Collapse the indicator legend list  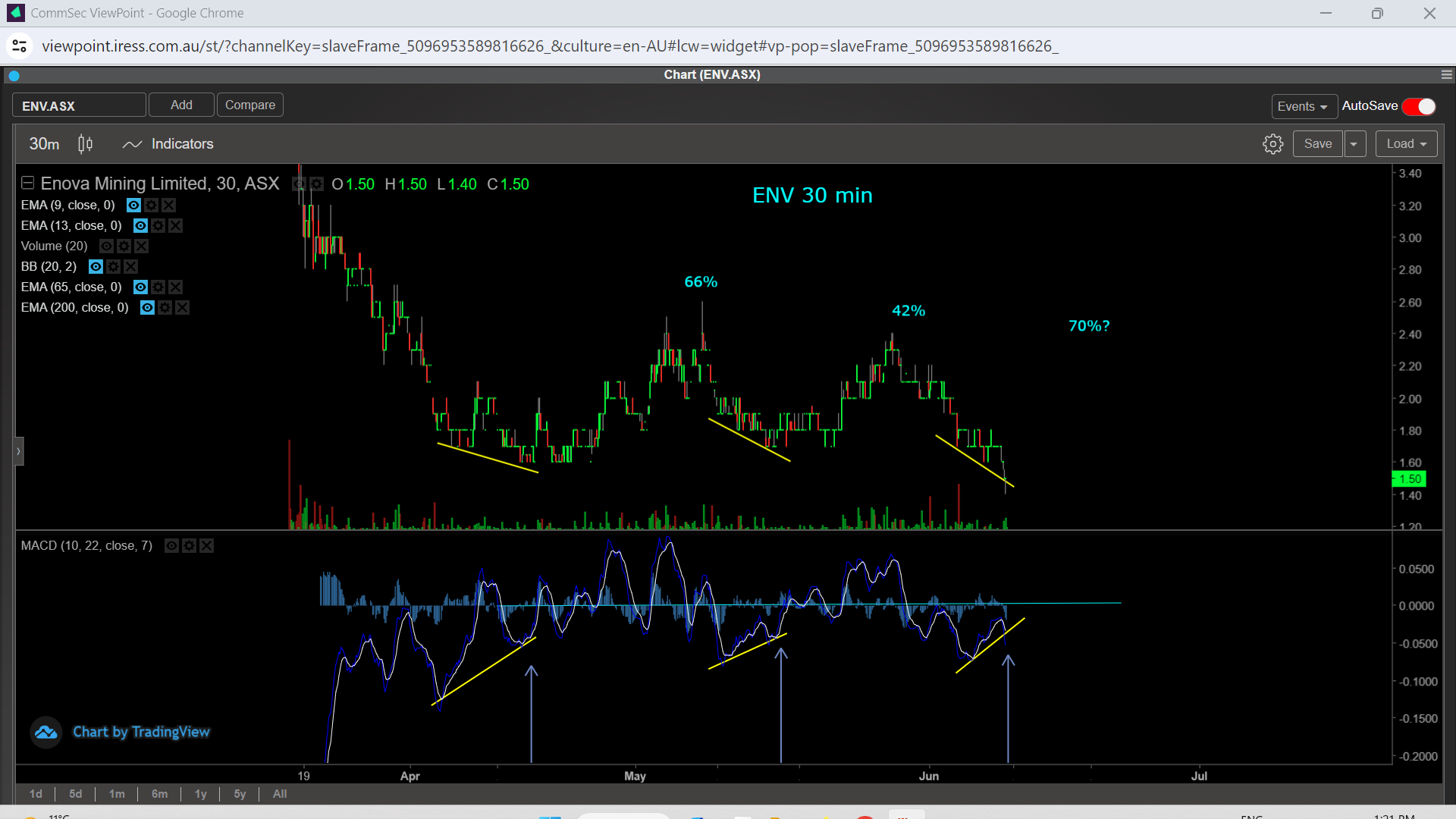pyautogui.click(x=28, y=184)
